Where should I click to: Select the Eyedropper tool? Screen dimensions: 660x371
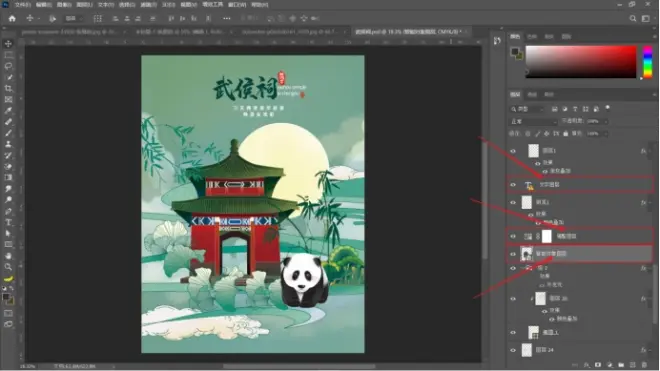(x=8, y=111)
